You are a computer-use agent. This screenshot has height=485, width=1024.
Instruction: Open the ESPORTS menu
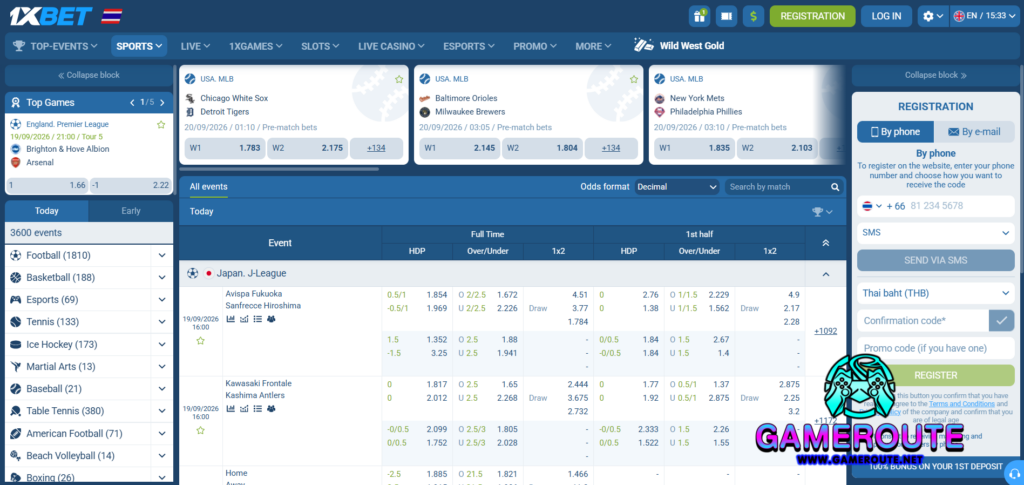coord(468,46)
